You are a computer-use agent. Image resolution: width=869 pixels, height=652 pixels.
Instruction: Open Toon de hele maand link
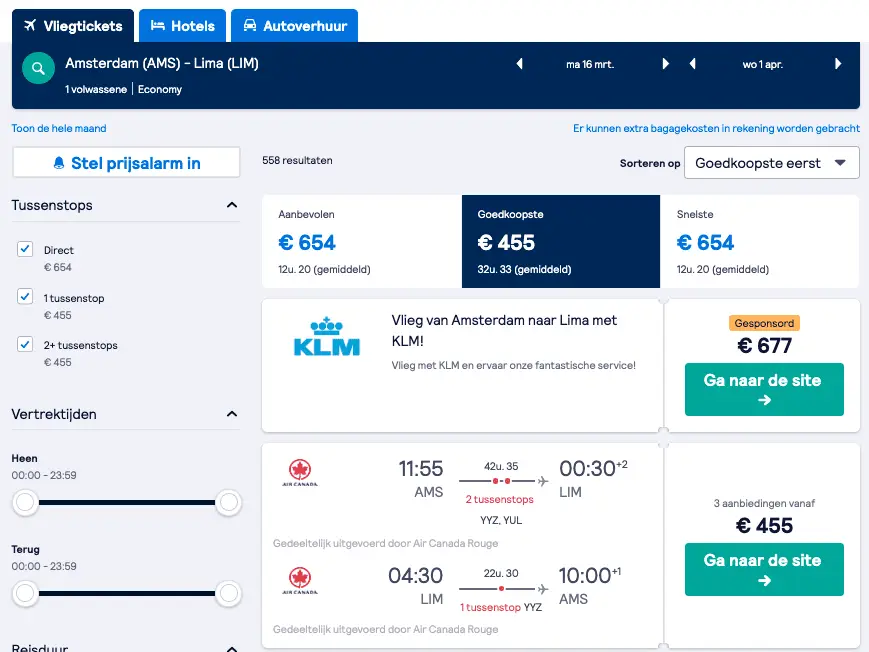coord(59,128)
